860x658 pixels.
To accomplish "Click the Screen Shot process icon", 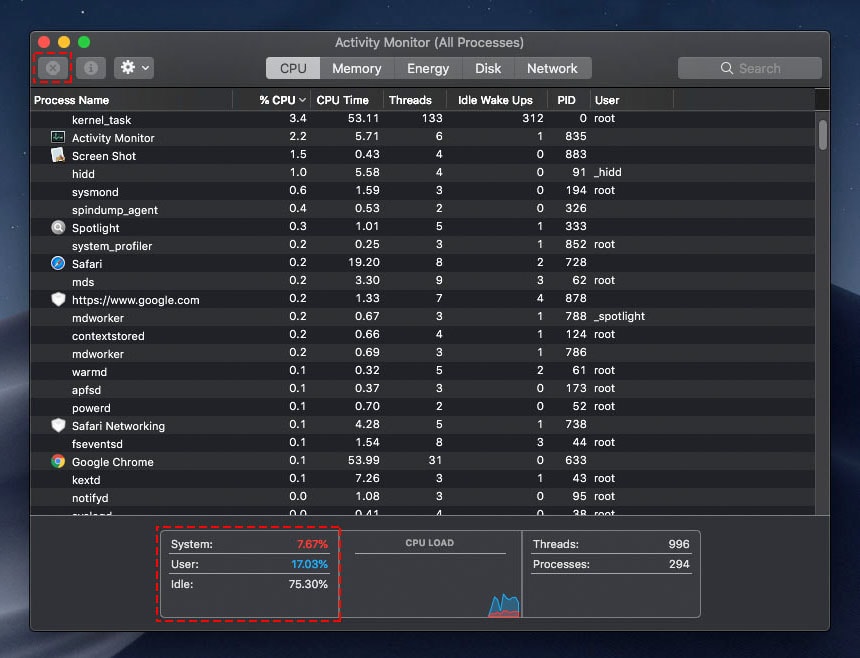I will (x=58, y=155).
